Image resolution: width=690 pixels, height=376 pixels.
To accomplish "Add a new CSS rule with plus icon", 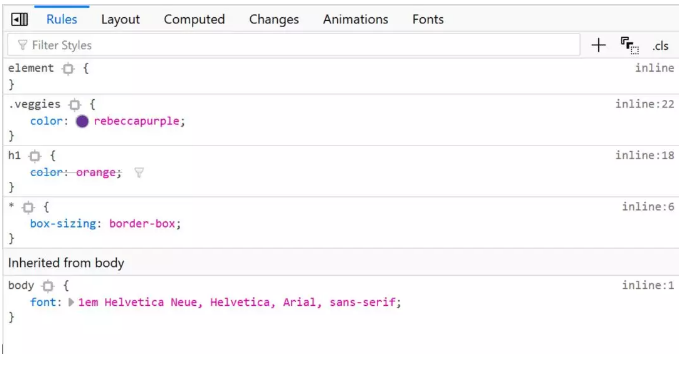I will coord(598,45).
